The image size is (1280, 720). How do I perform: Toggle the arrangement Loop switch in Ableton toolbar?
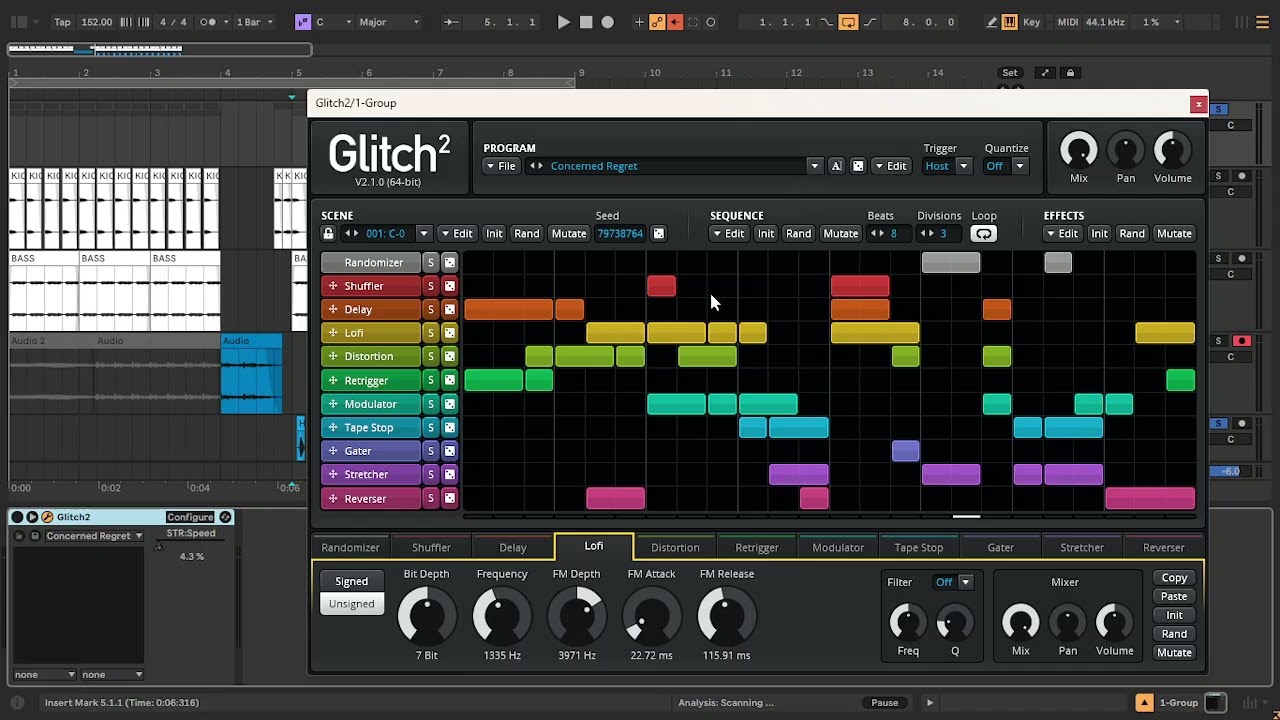click(x=848, y=22)
